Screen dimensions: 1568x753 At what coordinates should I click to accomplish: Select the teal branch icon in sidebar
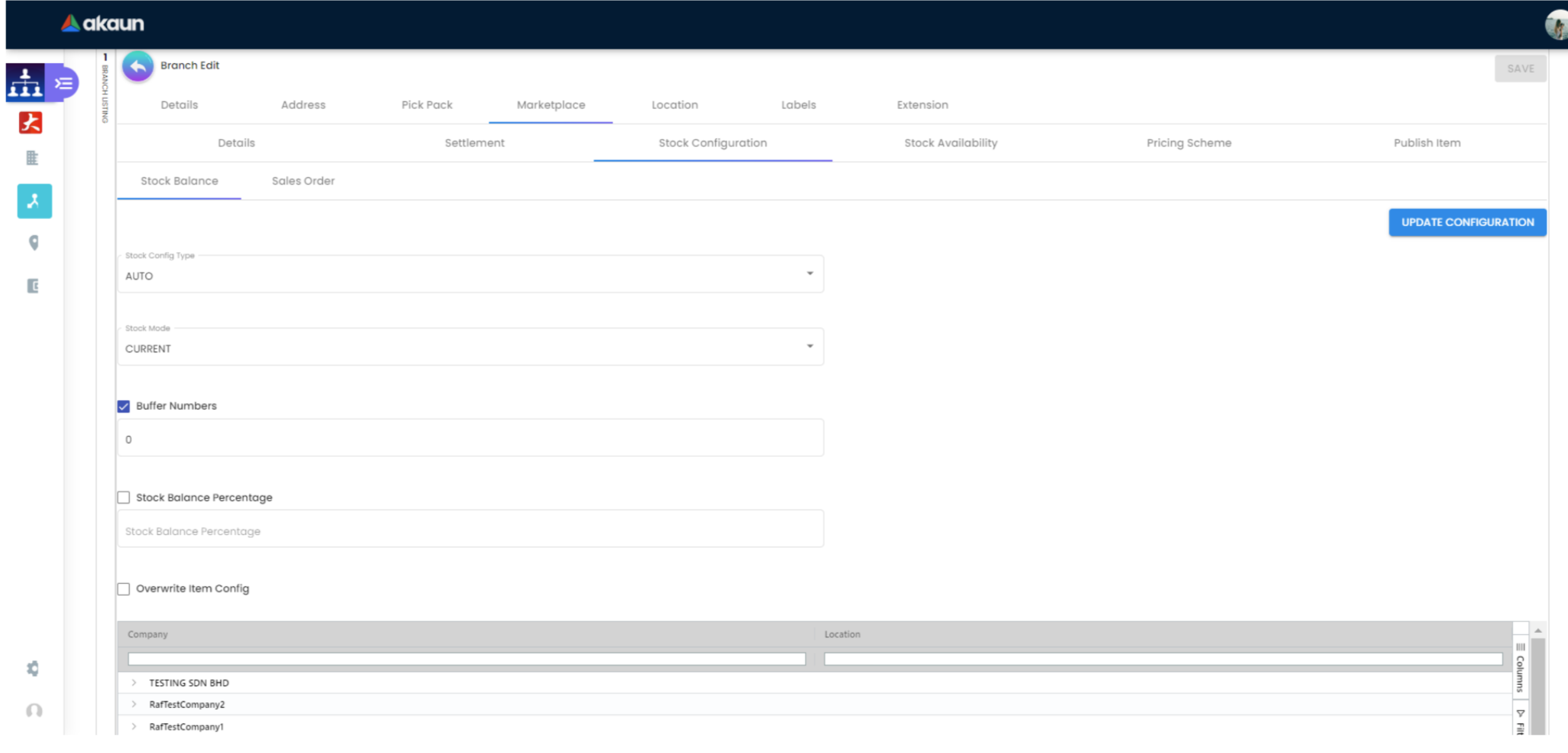[34, 201]
